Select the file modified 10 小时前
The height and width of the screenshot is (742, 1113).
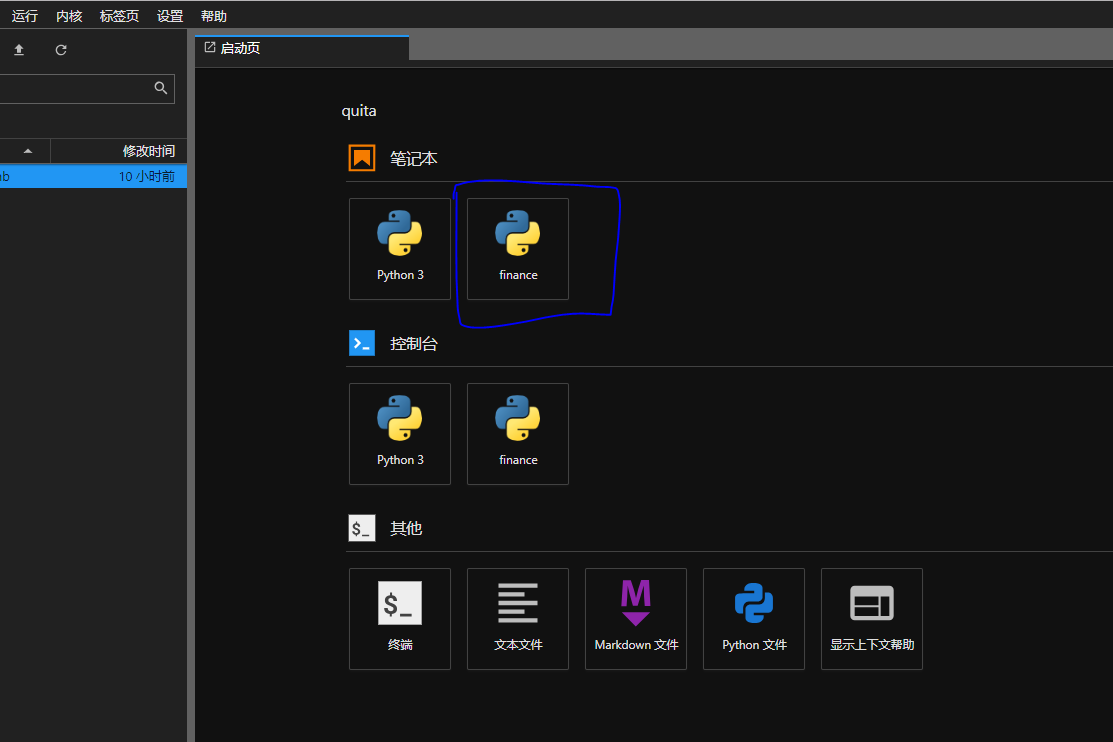pyautogui.click(x=93, y=176)
